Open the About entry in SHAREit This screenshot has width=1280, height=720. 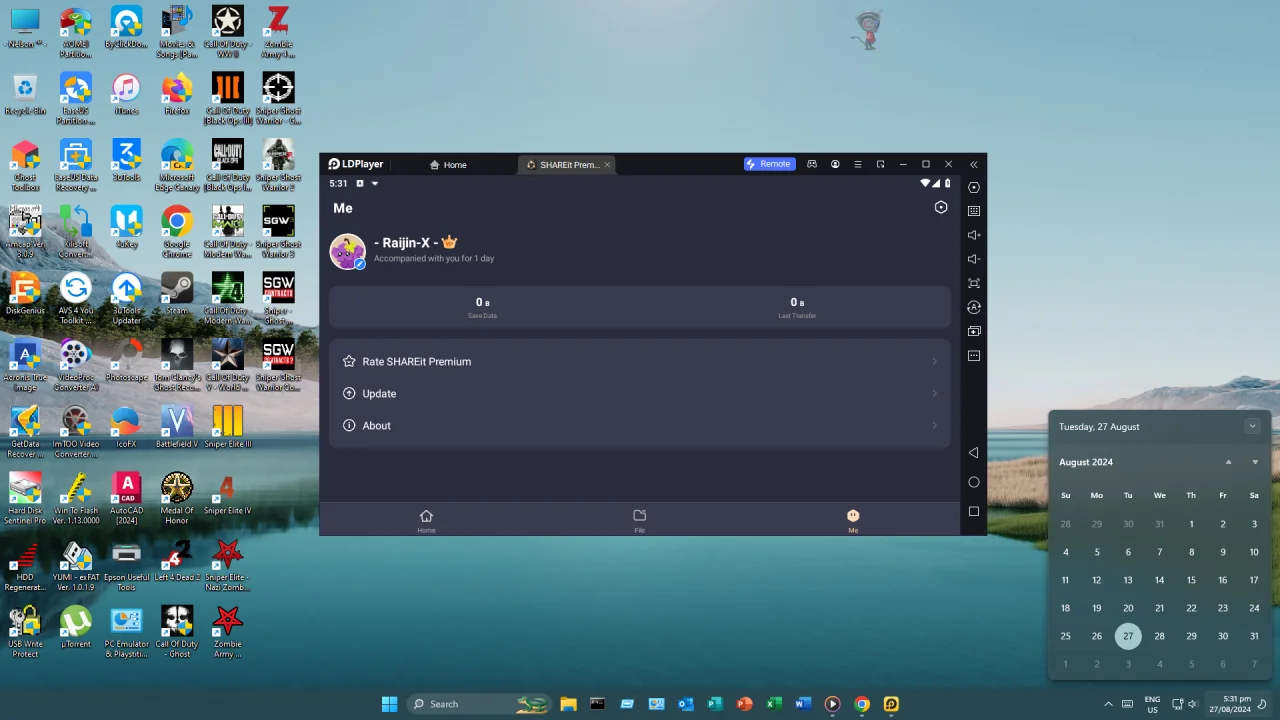coord(640,425)
